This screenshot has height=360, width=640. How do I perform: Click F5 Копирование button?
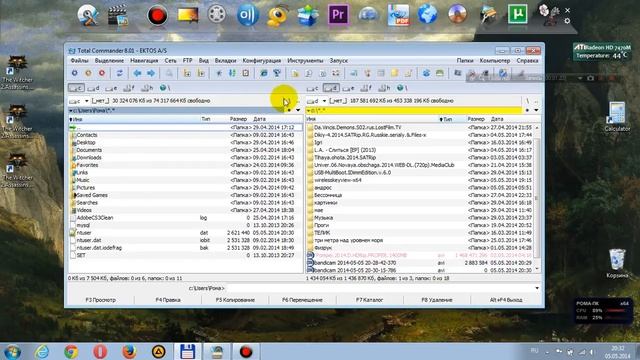click(235, 300)
